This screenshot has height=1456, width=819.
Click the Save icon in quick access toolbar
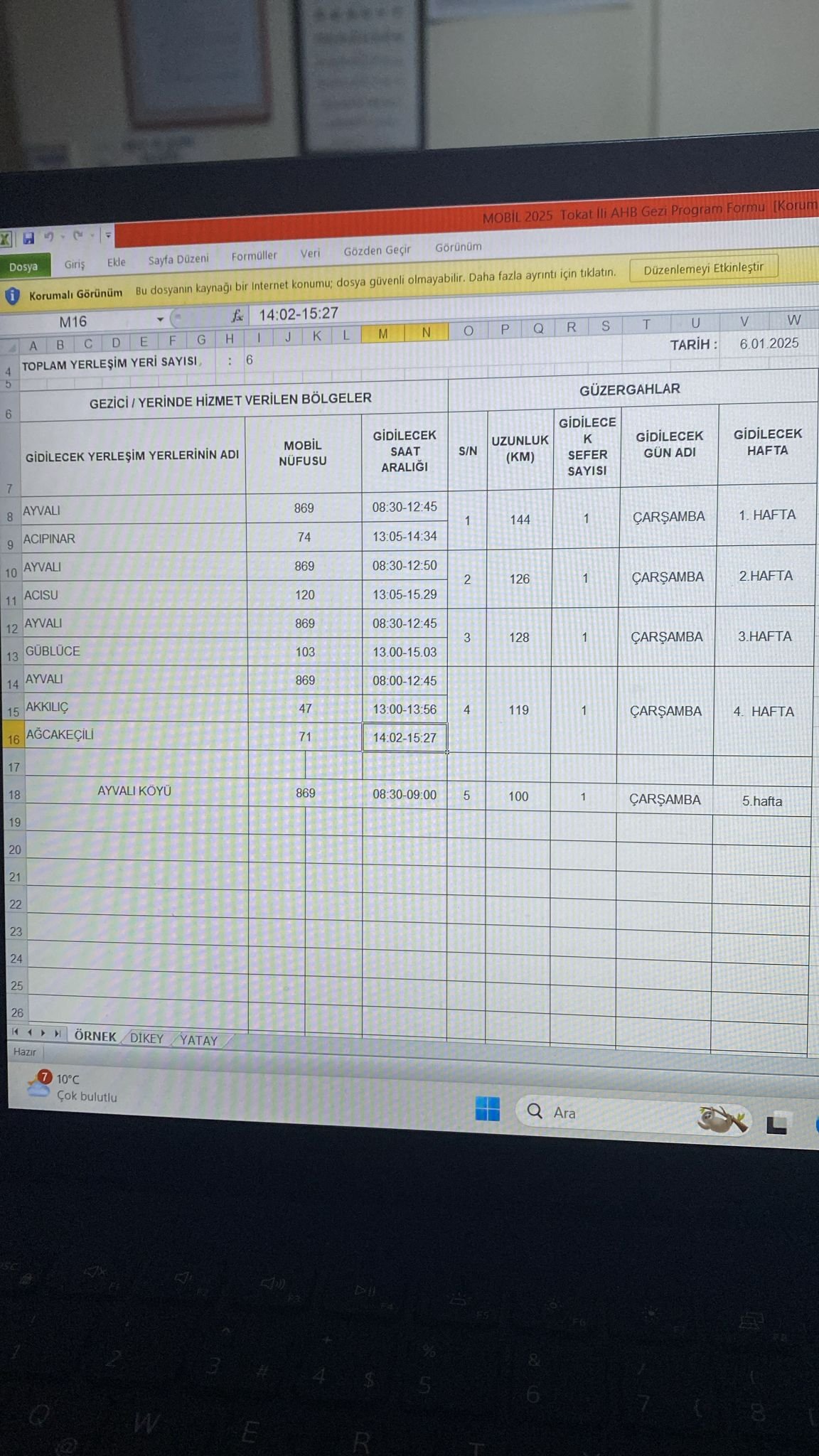pos(28,237)
